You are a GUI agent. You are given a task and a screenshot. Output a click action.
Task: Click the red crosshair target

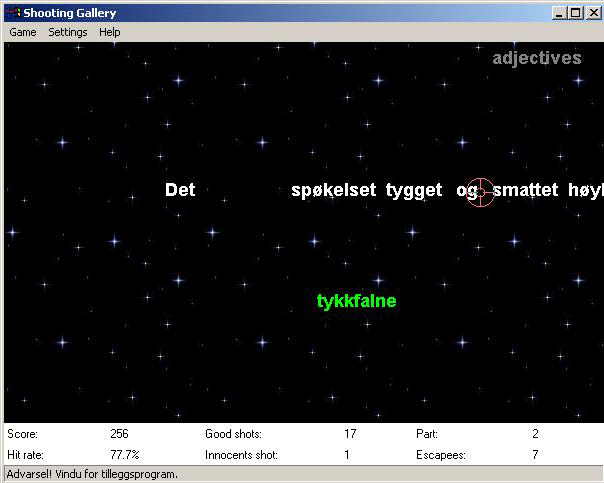click(x=481, y=192)
